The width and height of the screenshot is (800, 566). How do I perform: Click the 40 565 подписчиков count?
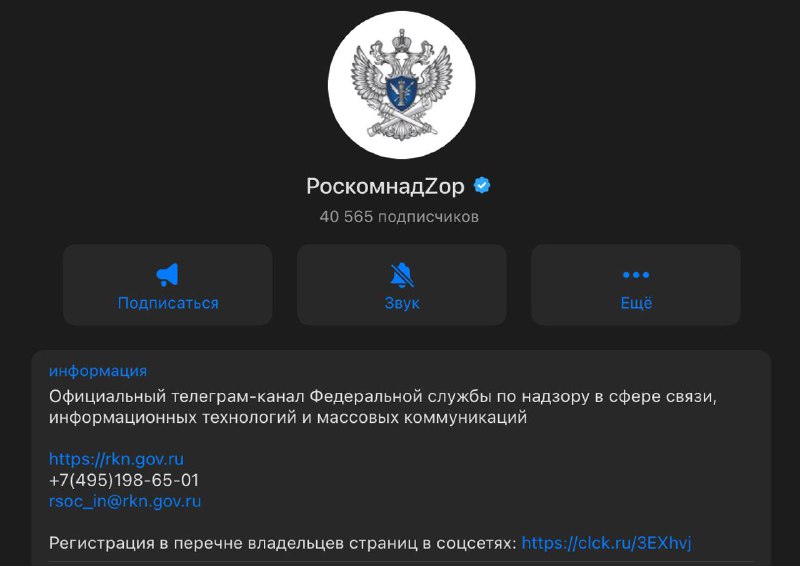pyautogui.click(x=399, y=217)
